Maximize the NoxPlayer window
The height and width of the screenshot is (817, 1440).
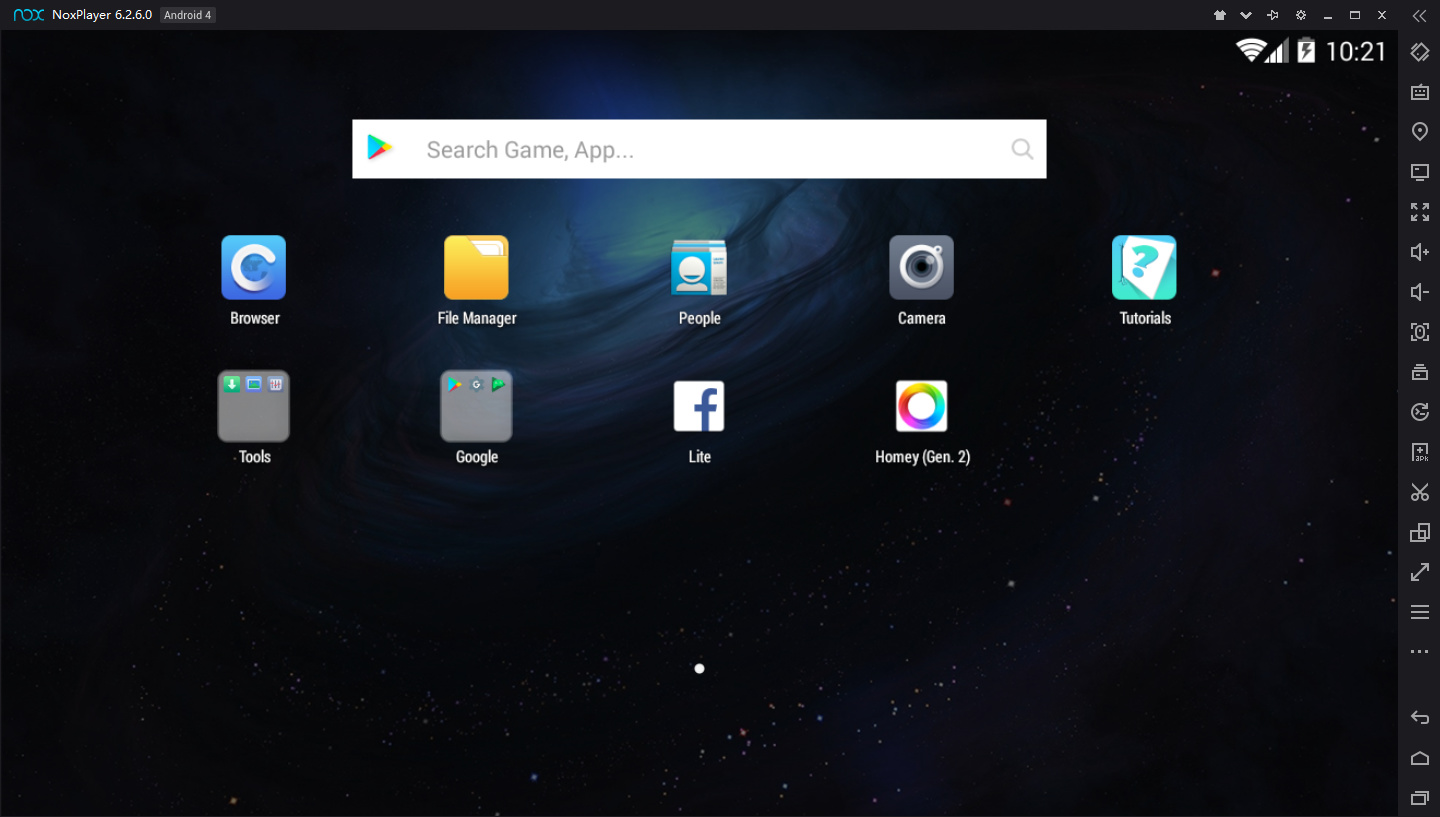tap(1355, 15)
